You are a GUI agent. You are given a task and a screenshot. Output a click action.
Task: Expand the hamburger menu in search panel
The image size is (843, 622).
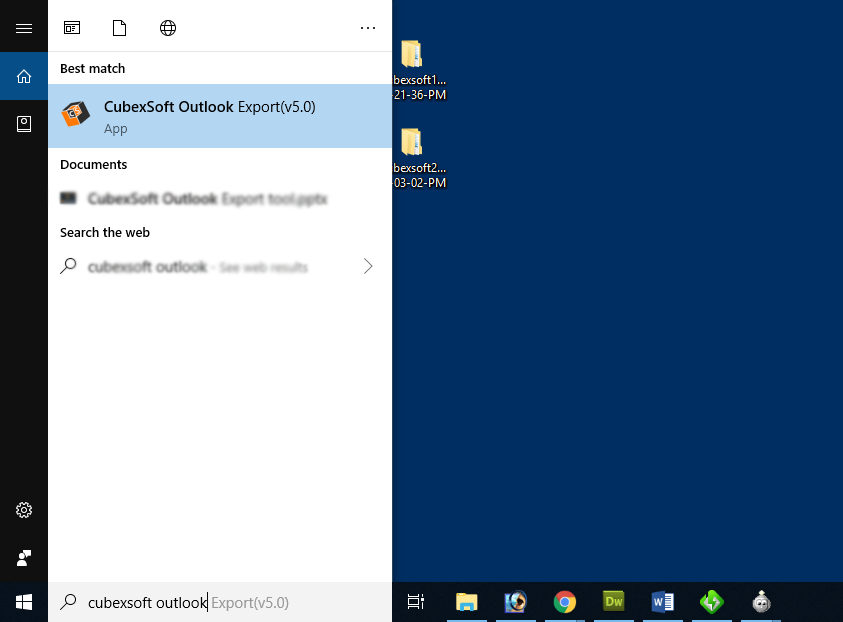point(24,28)
